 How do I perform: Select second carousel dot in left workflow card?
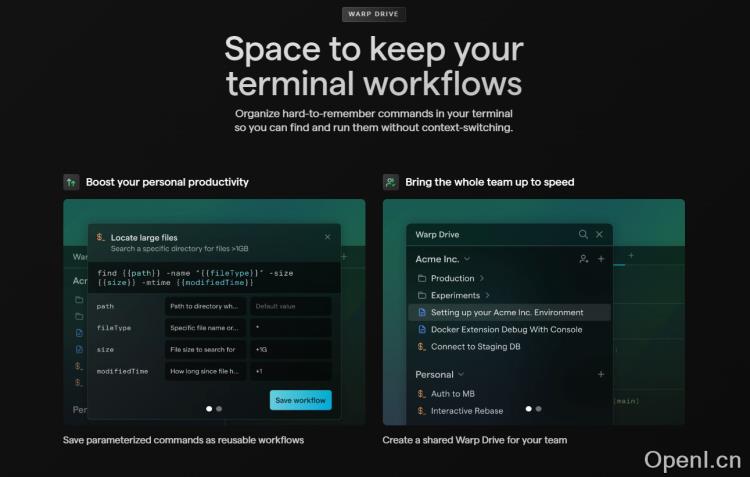[x=219, y=408]
